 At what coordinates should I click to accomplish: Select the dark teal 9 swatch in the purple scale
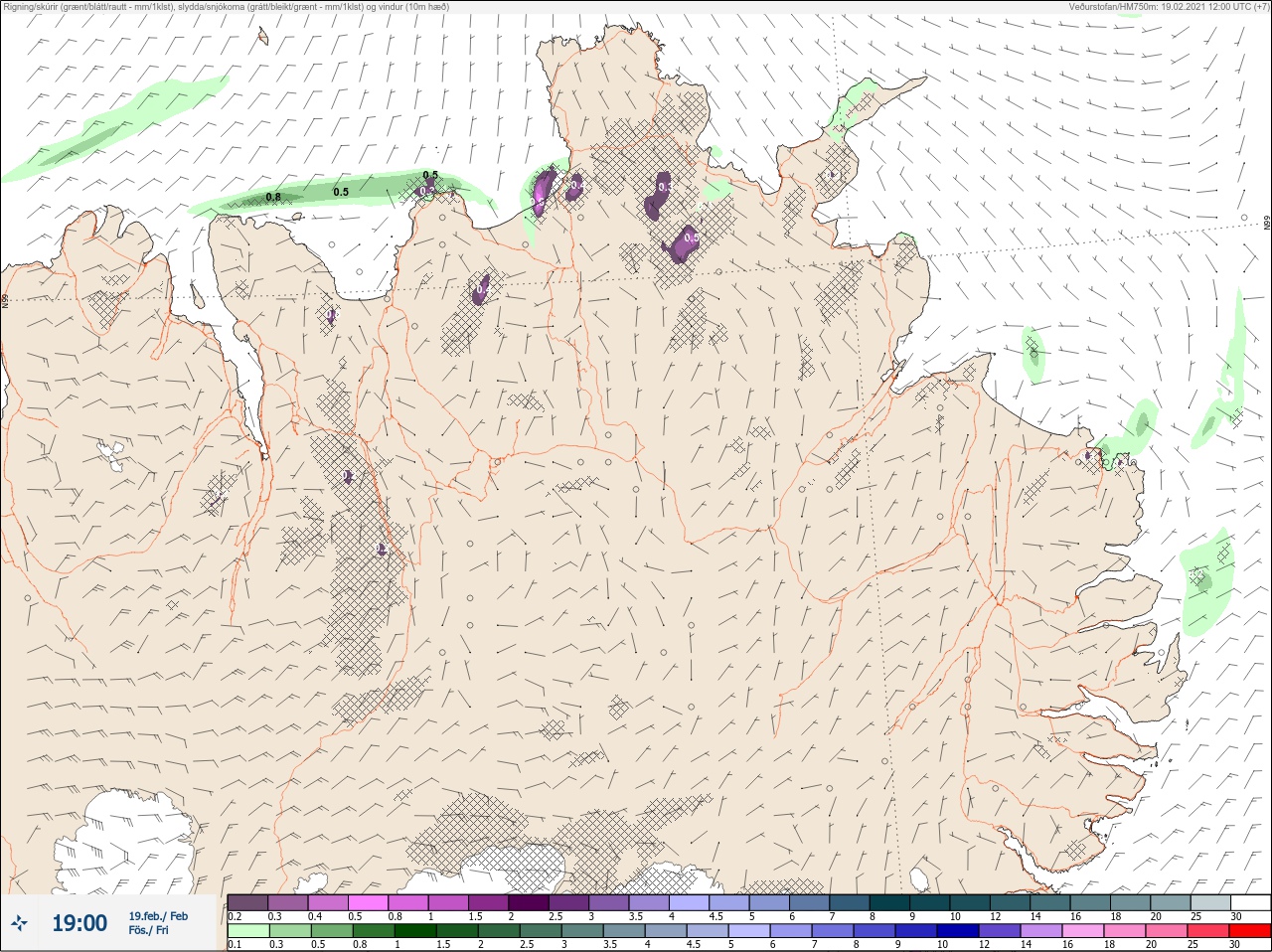pyautogui.click(x=930, y=902)
